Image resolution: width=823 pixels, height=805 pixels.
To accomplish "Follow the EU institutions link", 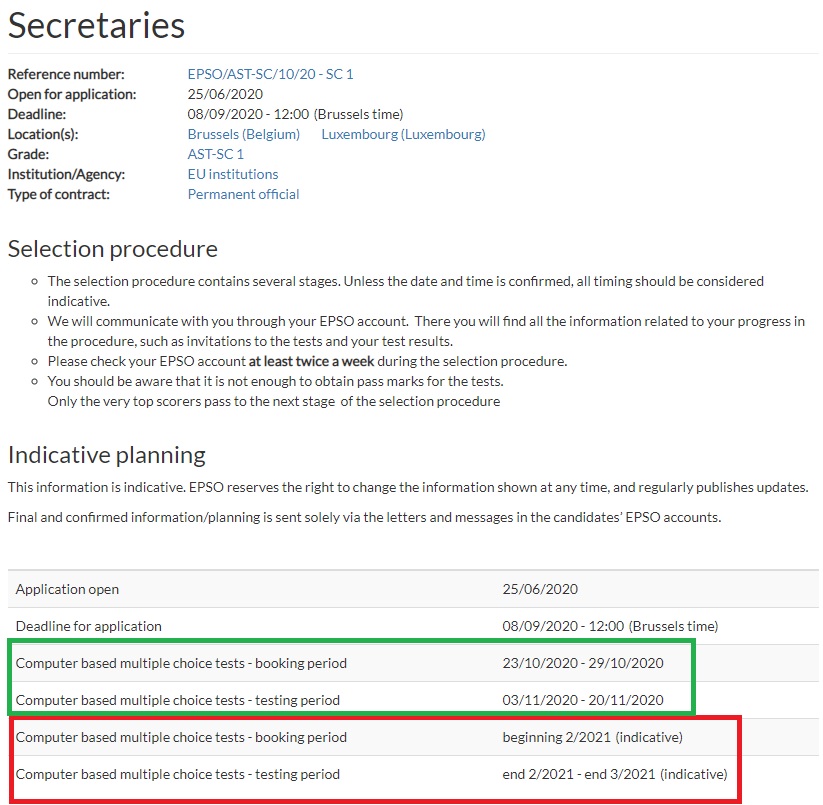I will (233, 174).
